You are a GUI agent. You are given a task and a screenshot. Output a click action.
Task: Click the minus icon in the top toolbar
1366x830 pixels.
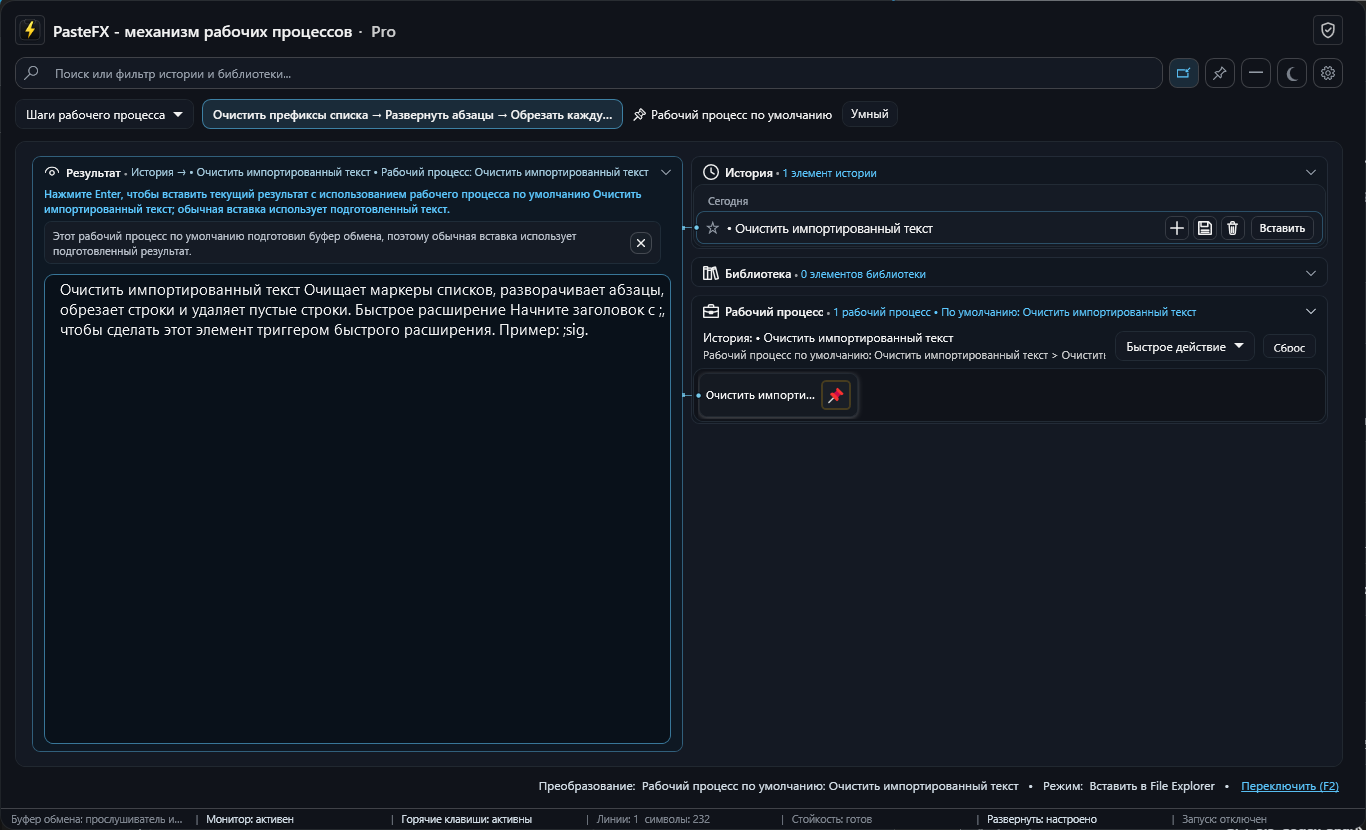click(1256, 73)
